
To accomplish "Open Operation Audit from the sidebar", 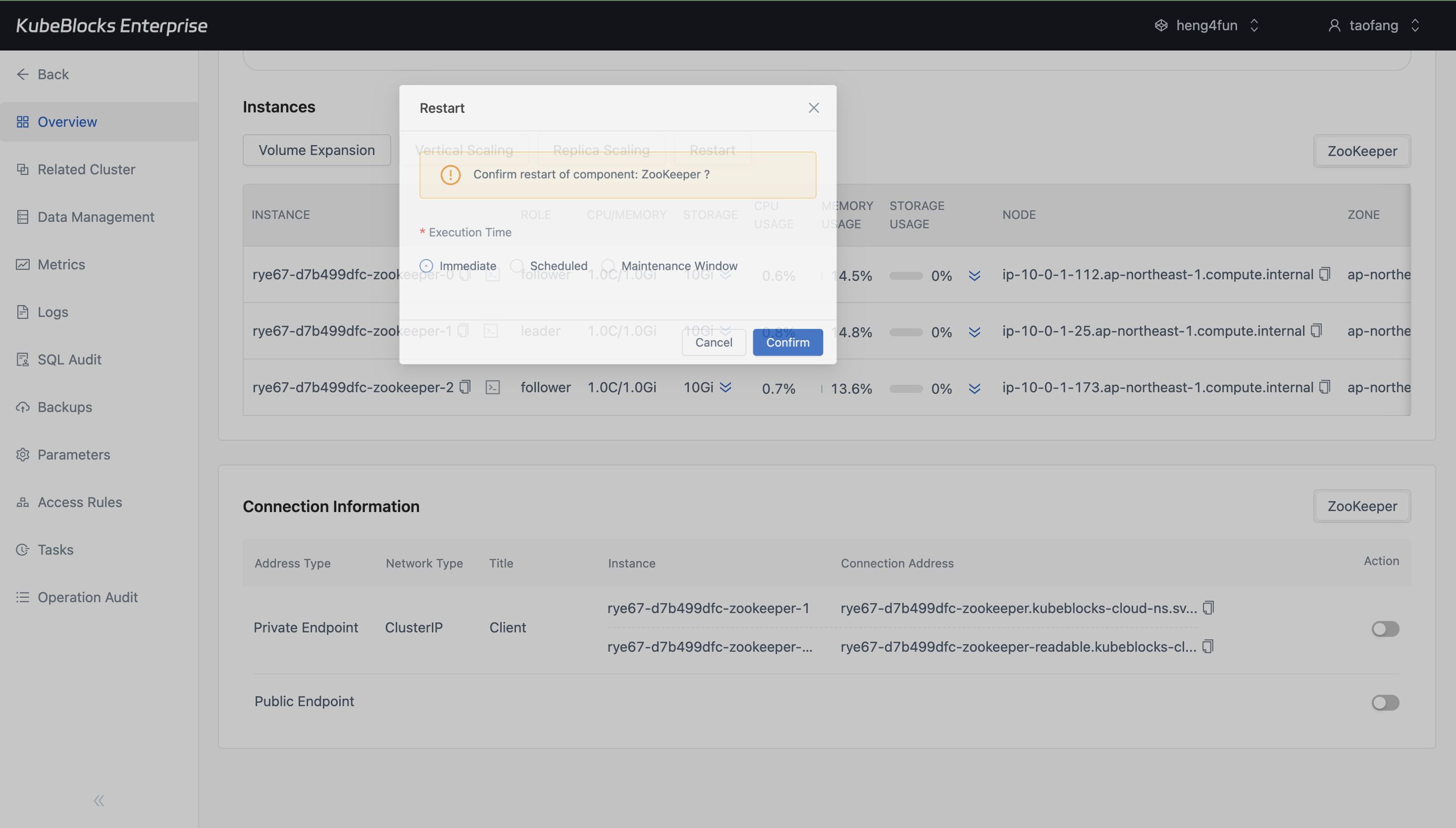I will [x=23, y=597].
